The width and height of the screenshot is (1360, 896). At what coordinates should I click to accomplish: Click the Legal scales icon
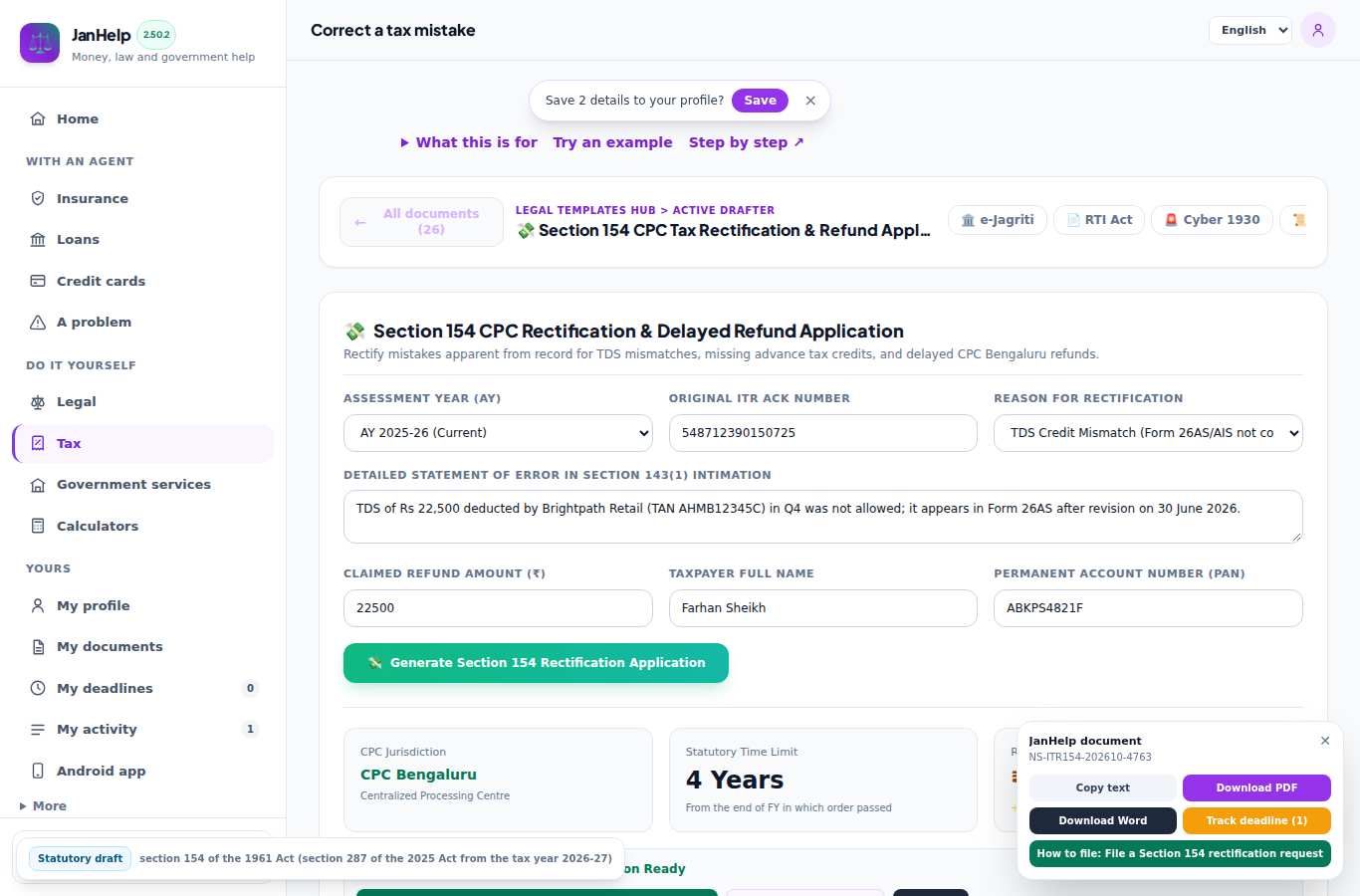[38, 401]
